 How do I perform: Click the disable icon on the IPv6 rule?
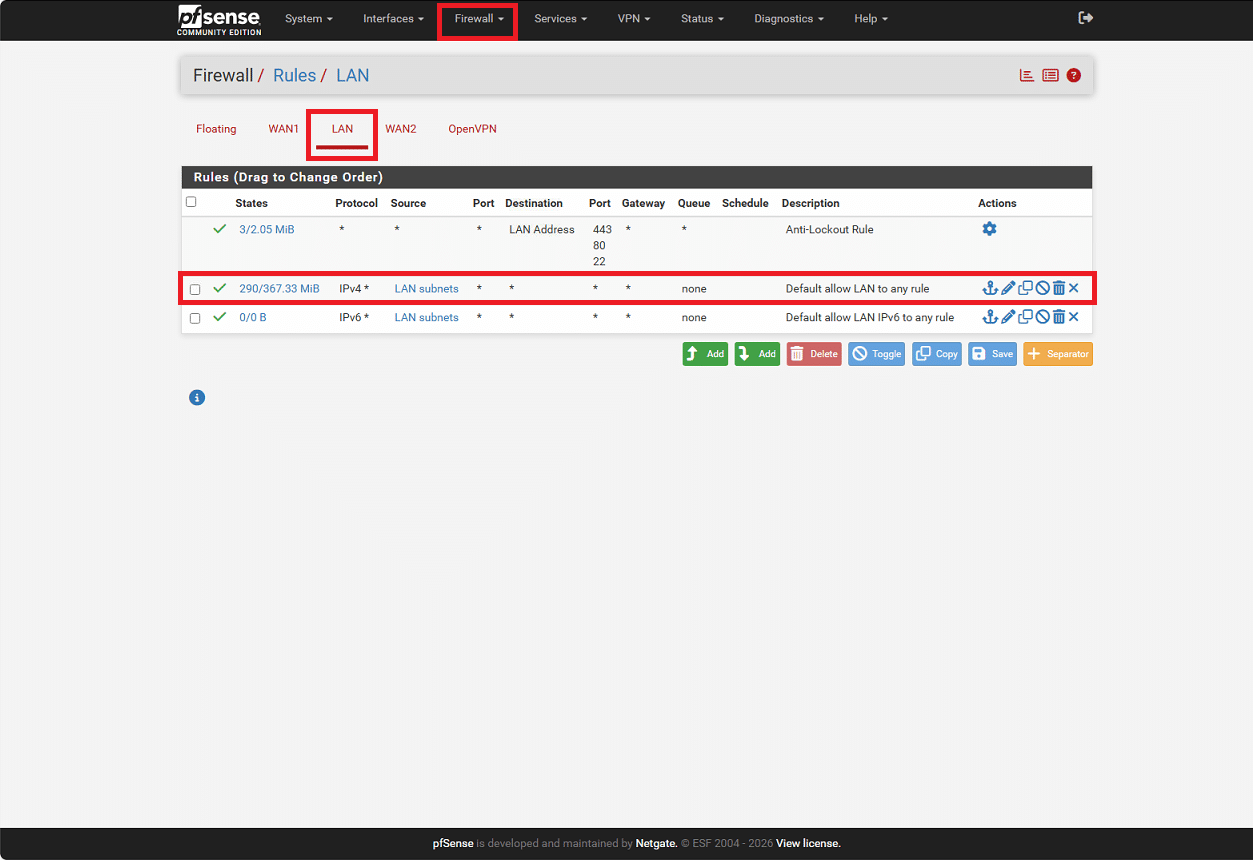(x=1042, y=317)
